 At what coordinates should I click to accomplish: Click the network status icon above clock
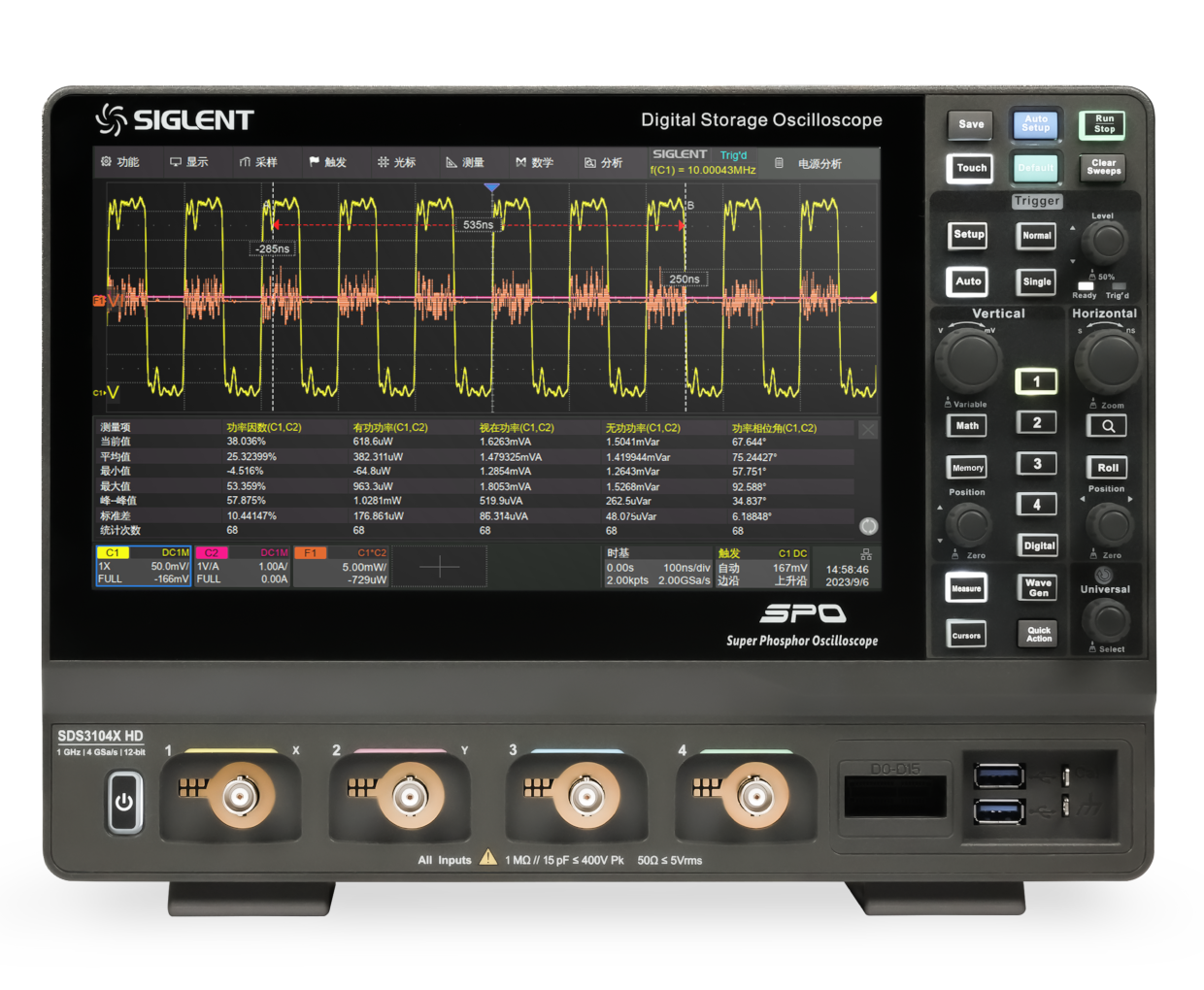pos(866,554)
